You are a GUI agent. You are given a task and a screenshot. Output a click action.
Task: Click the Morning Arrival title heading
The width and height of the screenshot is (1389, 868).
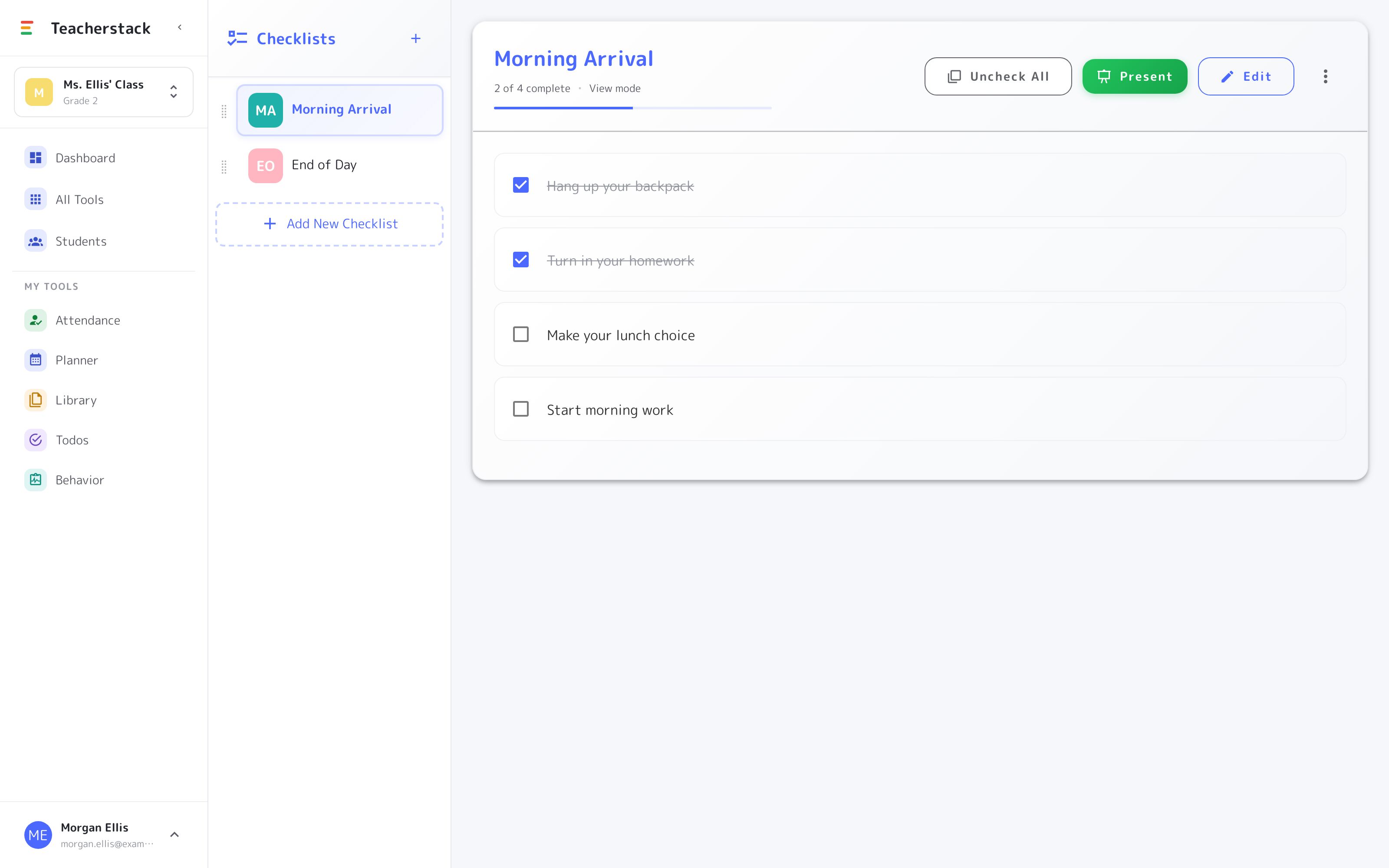pos(573,59)
